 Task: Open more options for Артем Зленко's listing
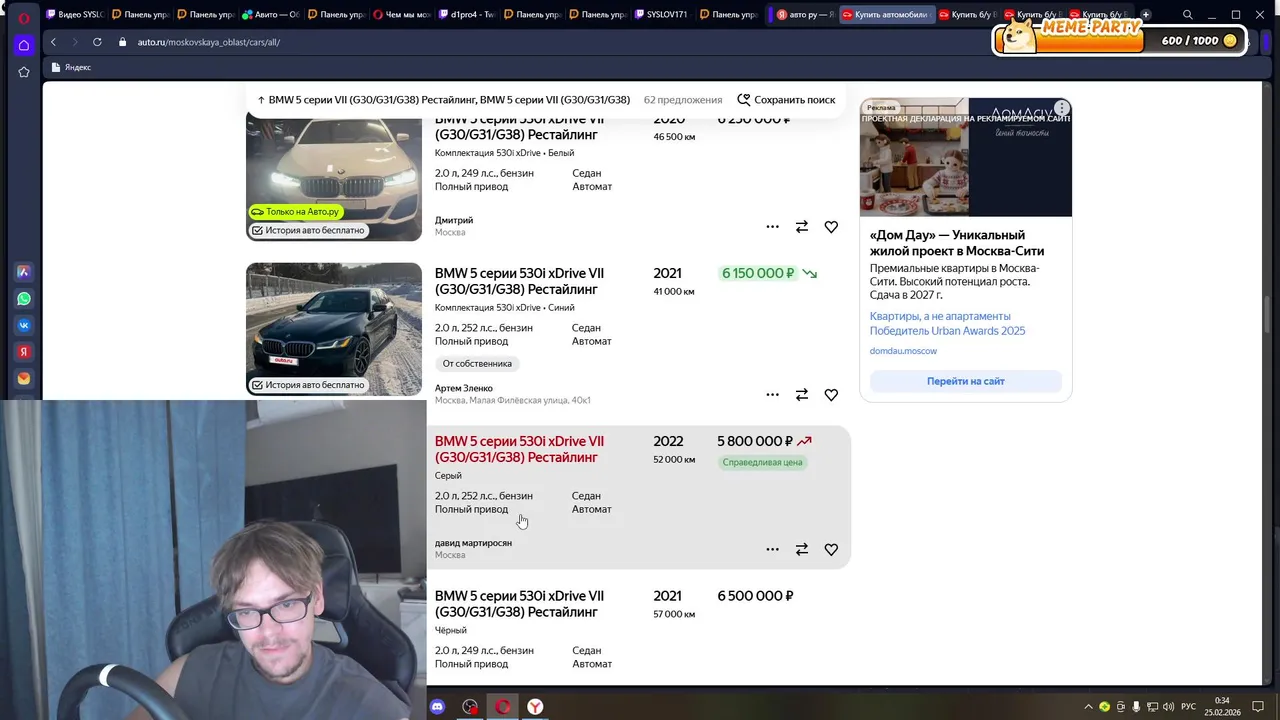[x=772, y=395]
